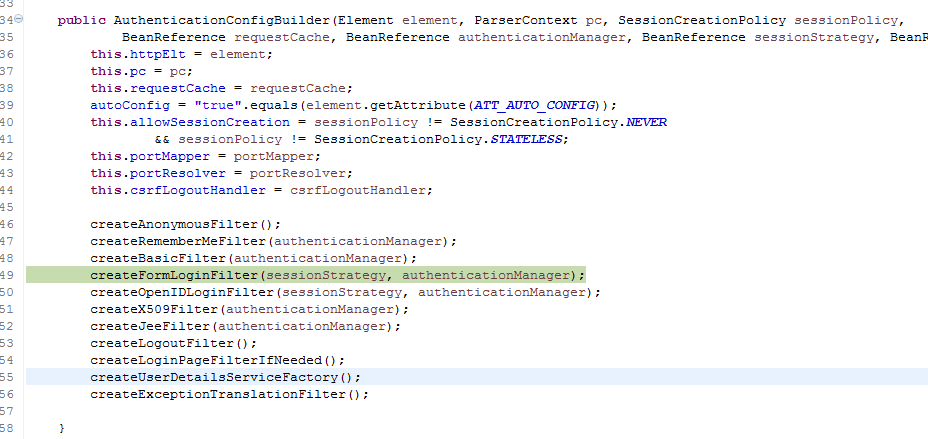Click the public keyword on line 34

pos(81,20)
